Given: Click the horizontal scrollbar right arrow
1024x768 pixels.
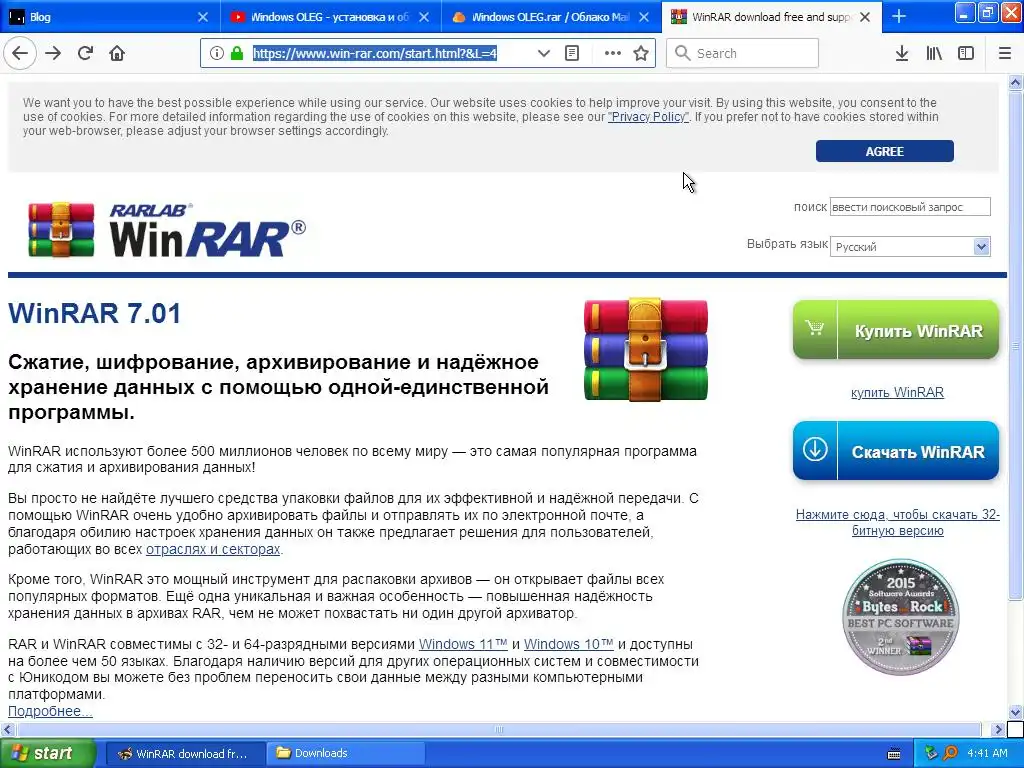Looking at the screenshot, I should (998, 729).
